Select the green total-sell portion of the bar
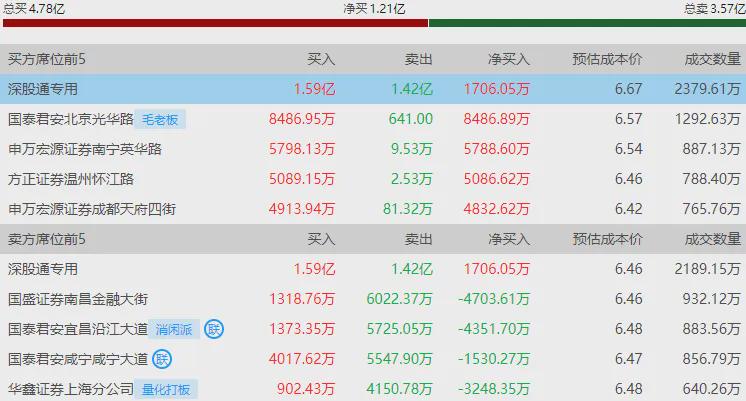The width and height of the screenshot is (746, 401). (x=587, y=23)
